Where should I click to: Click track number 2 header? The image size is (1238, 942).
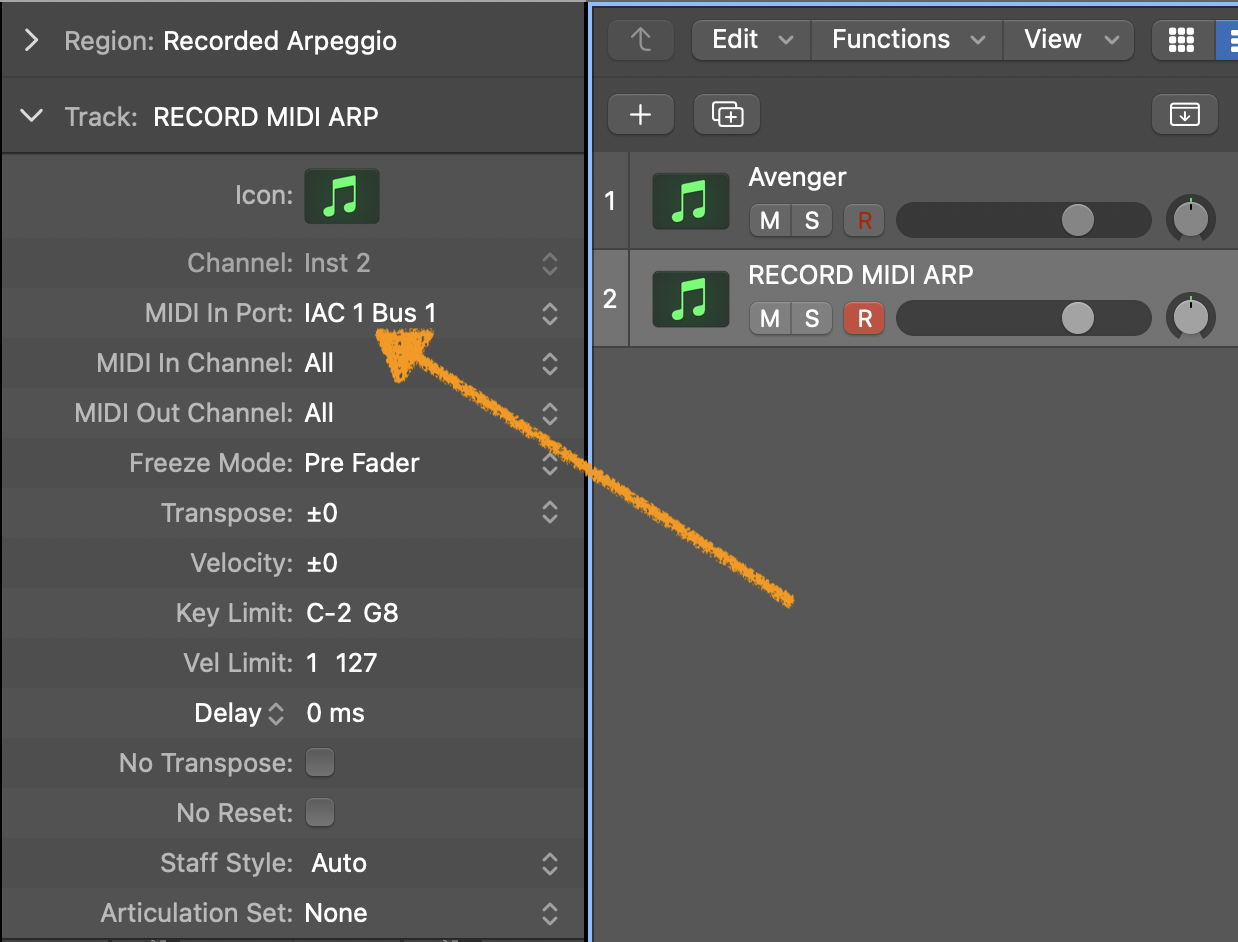coord(610,299)
